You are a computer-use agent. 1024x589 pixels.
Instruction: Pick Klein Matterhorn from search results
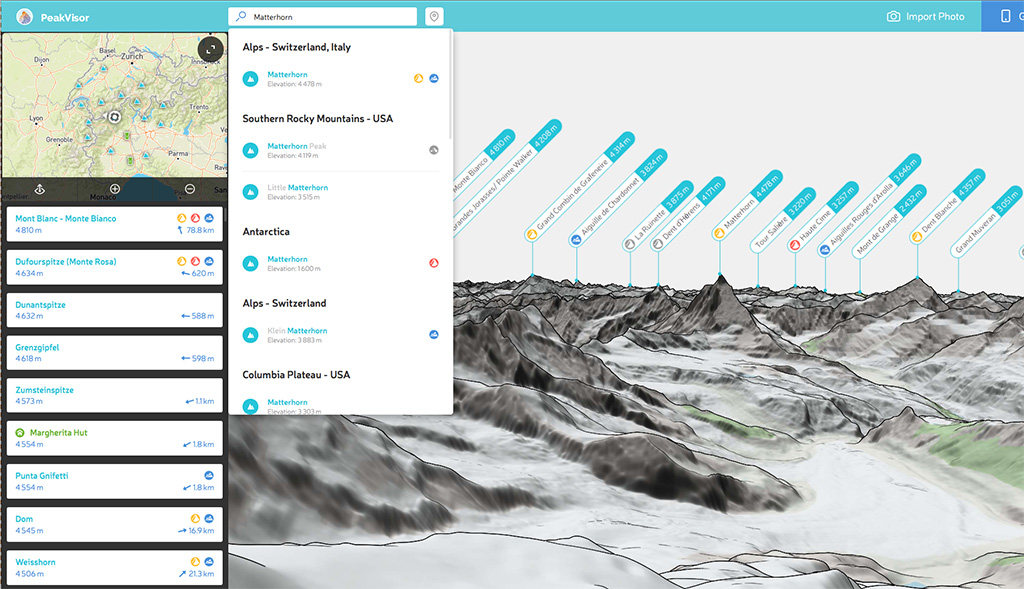(297, 331)
